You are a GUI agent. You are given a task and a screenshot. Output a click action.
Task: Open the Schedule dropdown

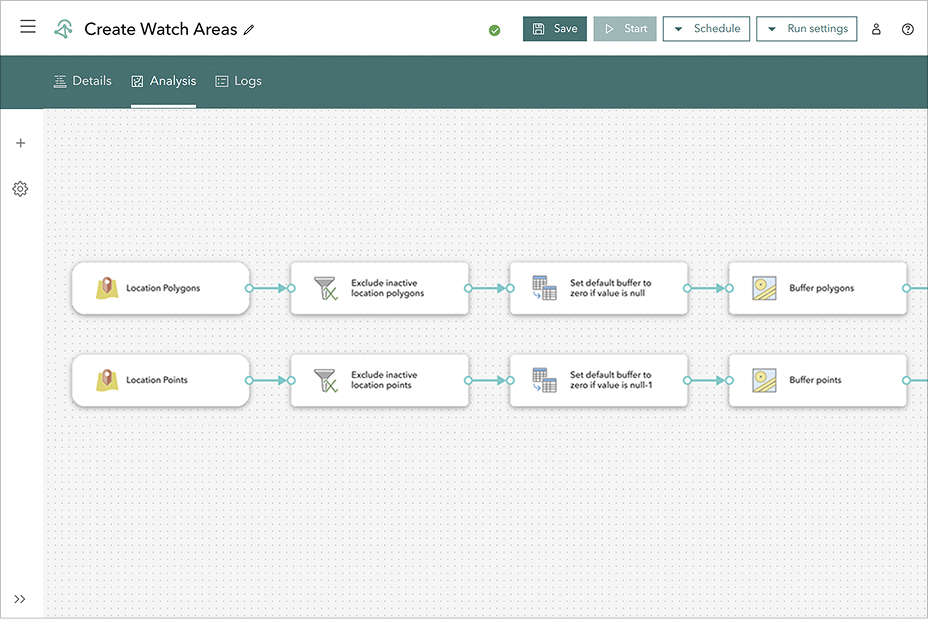(706, 28)
